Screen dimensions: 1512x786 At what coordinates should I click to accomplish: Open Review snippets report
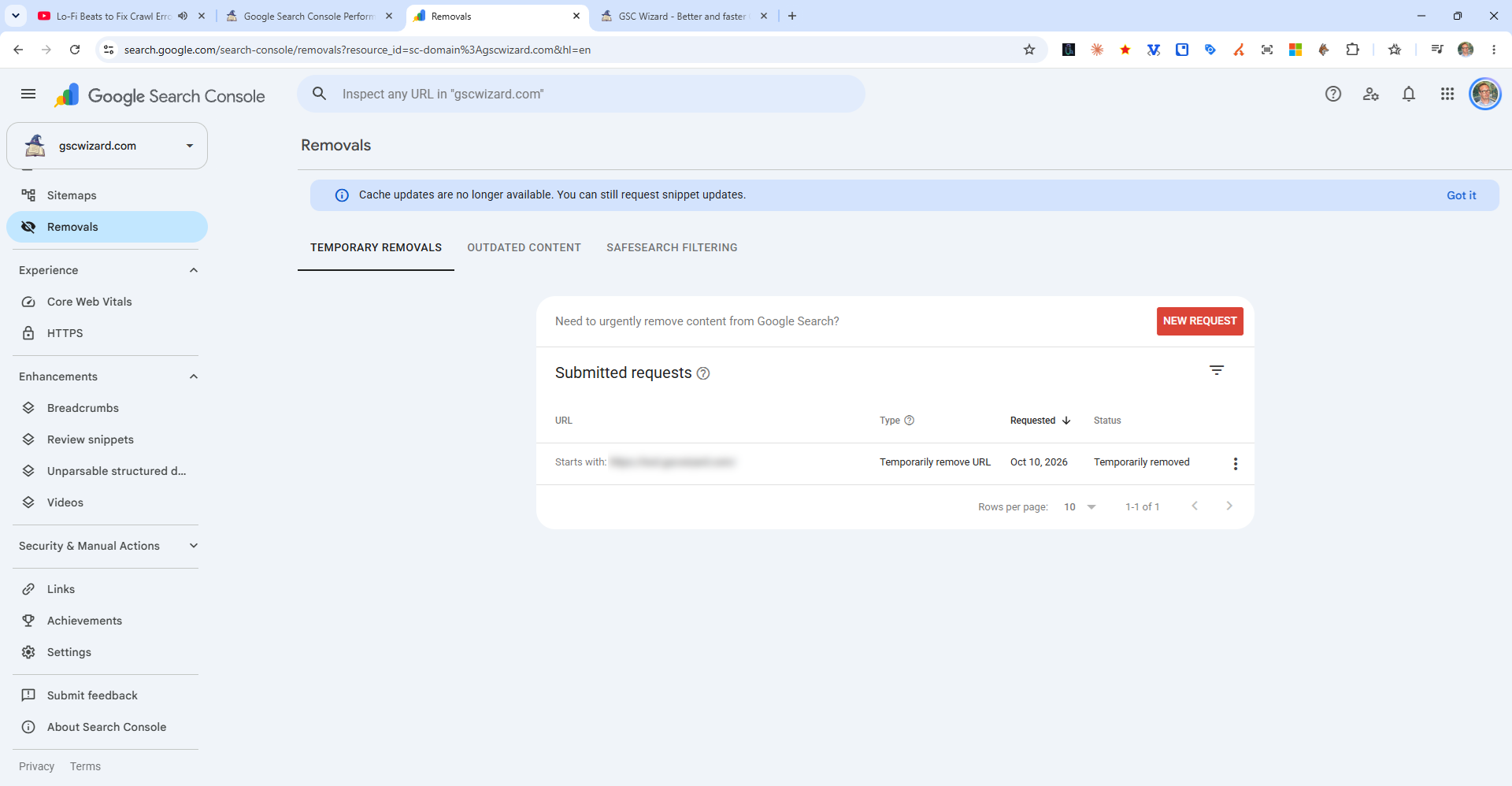tap(107, 439)
